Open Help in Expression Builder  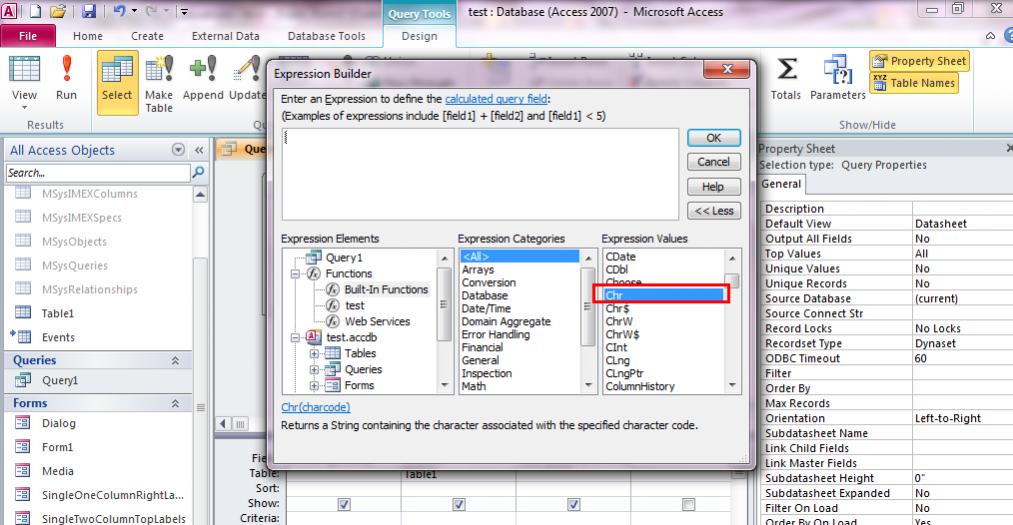tap(714, 187)
